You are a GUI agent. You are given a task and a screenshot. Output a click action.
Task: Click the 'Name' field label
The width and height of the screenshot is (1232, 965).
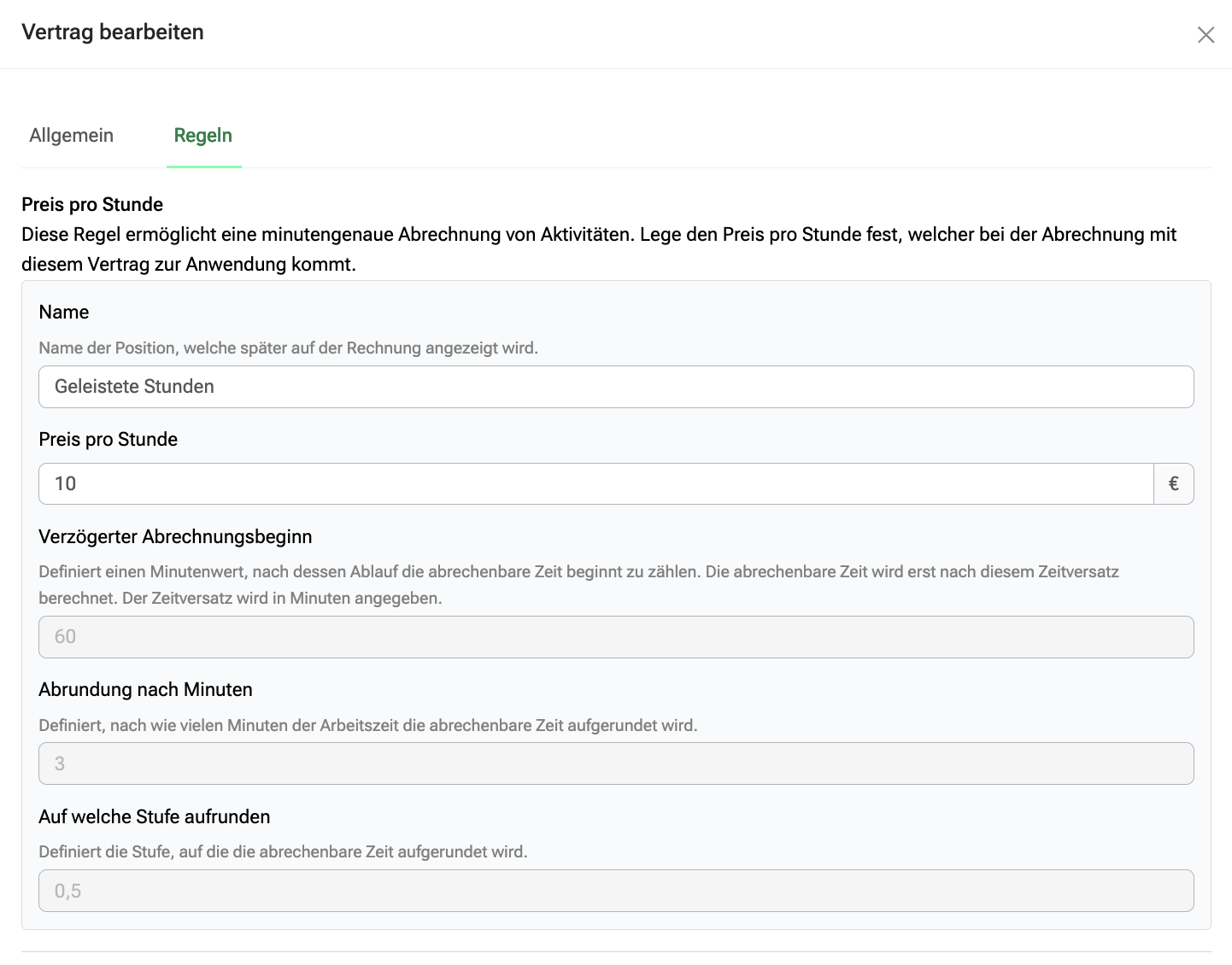(x=64, y=312)
